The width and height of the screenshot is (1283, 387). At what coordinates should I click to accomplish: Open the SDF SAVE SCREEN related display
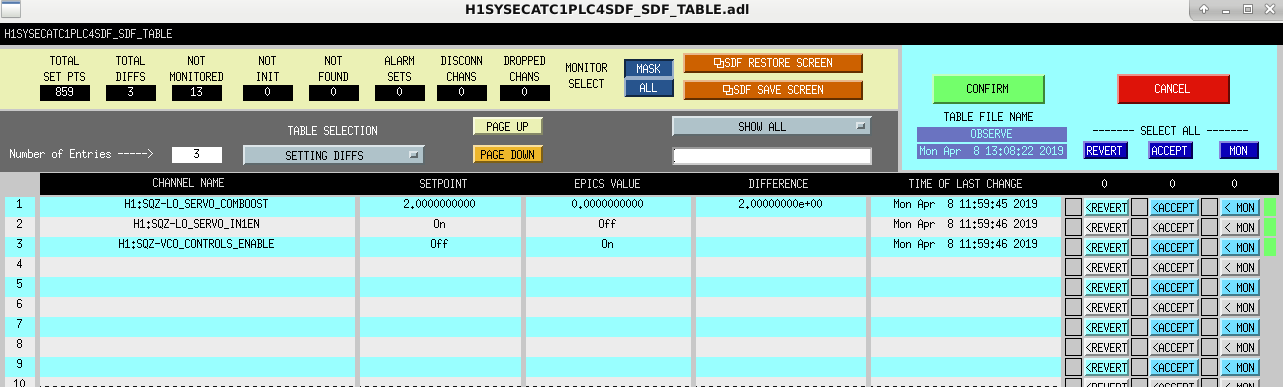(x=773, y=90)
